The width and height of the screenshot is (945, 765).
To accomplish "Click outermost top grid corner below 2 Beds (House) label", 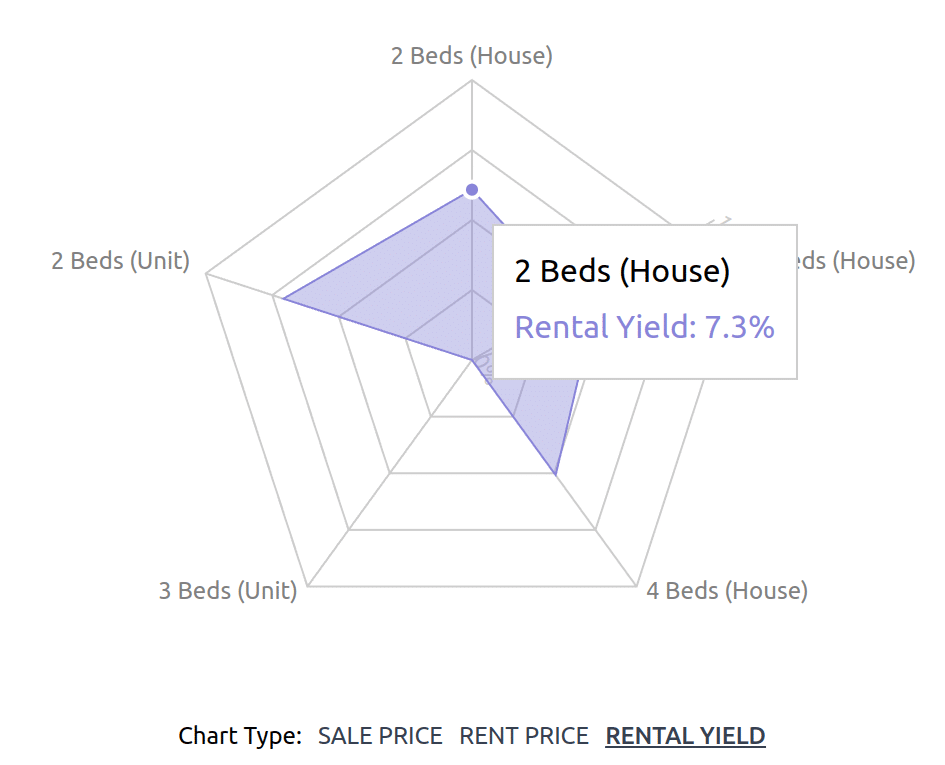I will pyautogui.click(x=472, y=81).
